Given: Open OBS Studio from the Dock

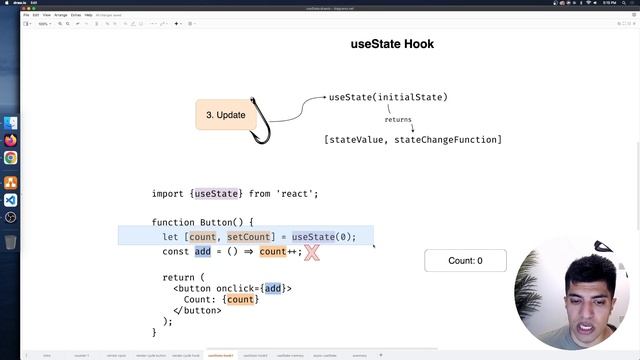Looking at the screenshot, I should [11, 217].
